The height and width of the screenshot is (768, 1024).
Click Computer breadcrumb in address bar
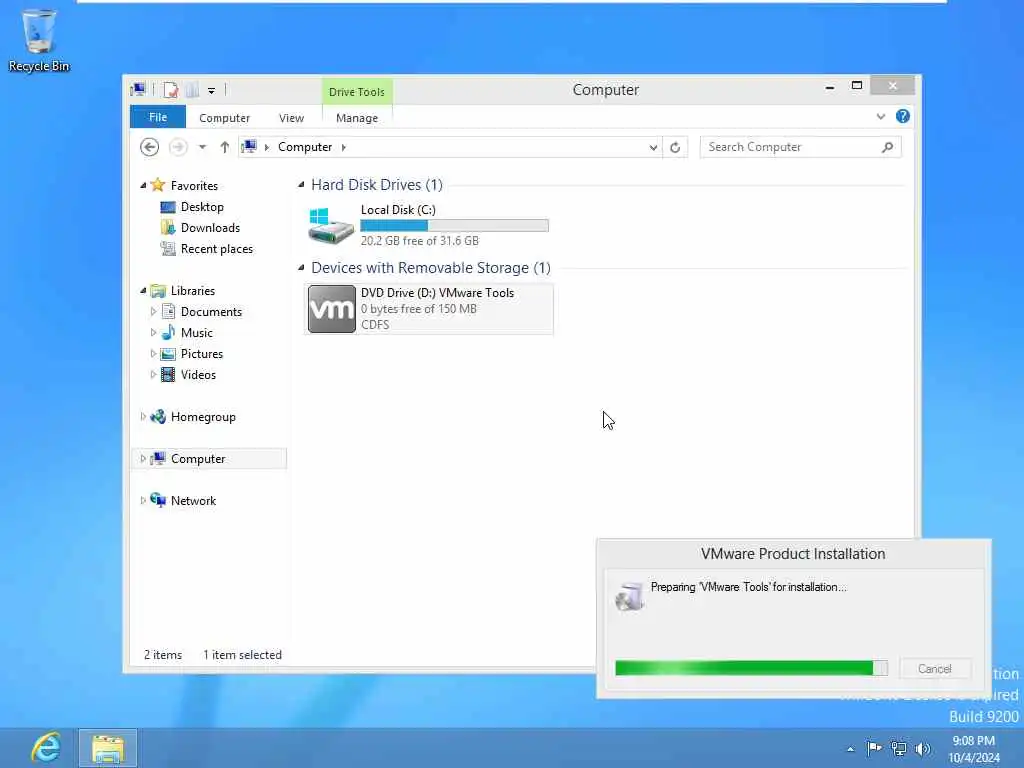(305, 147)
